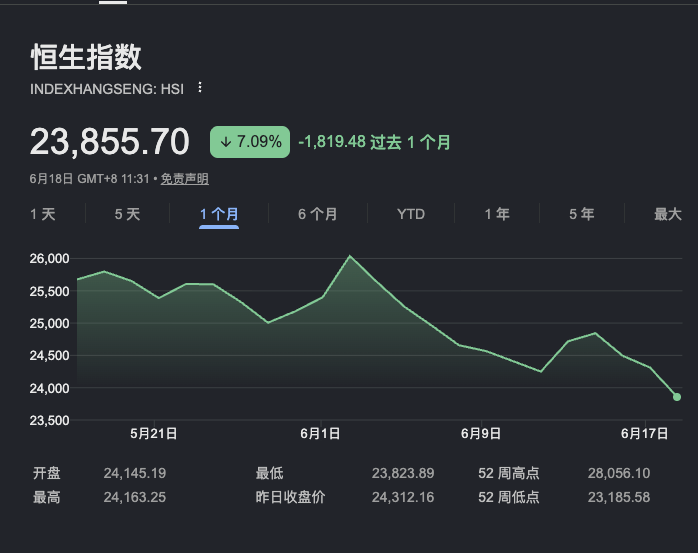Screen dimensions: 698x553
Task: Click the 52-week high 28,056.10
Action: pos(619,473)
